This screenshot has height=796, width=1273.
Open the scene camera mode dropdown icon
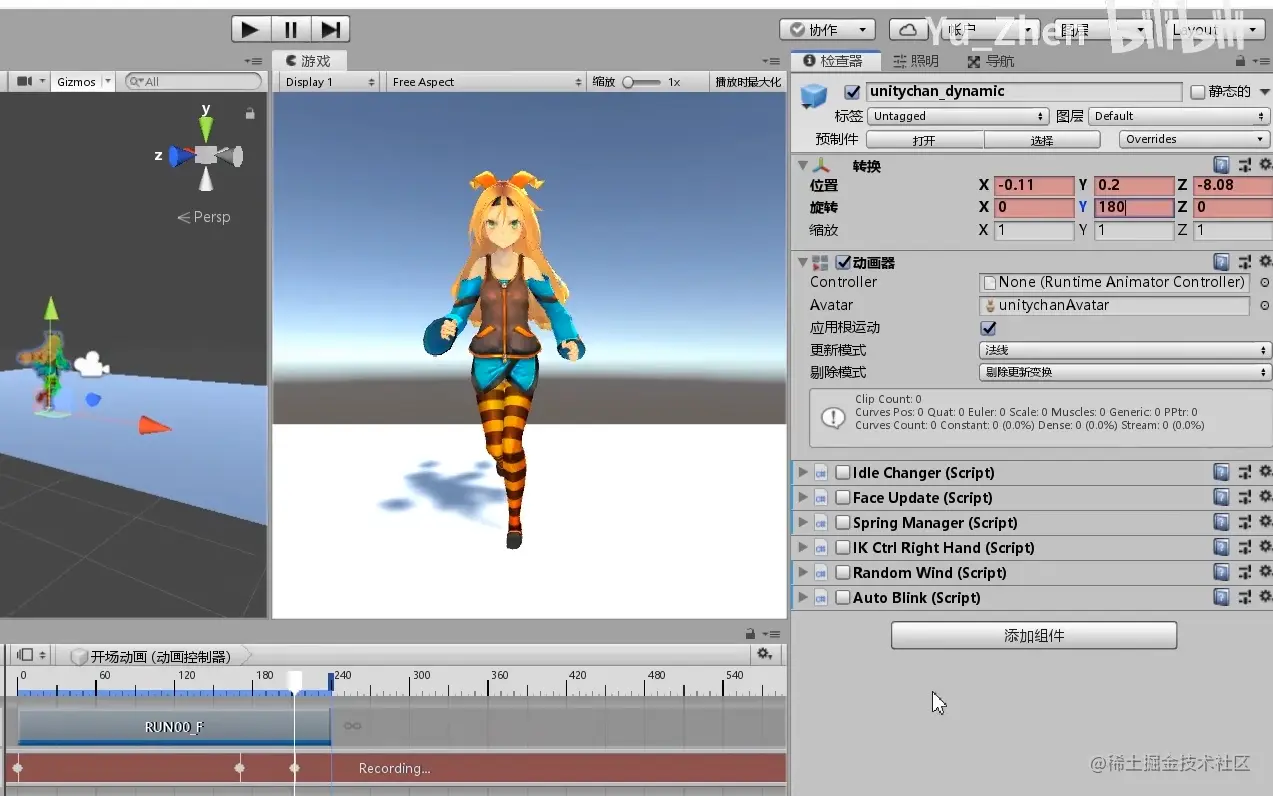(31, 82)
